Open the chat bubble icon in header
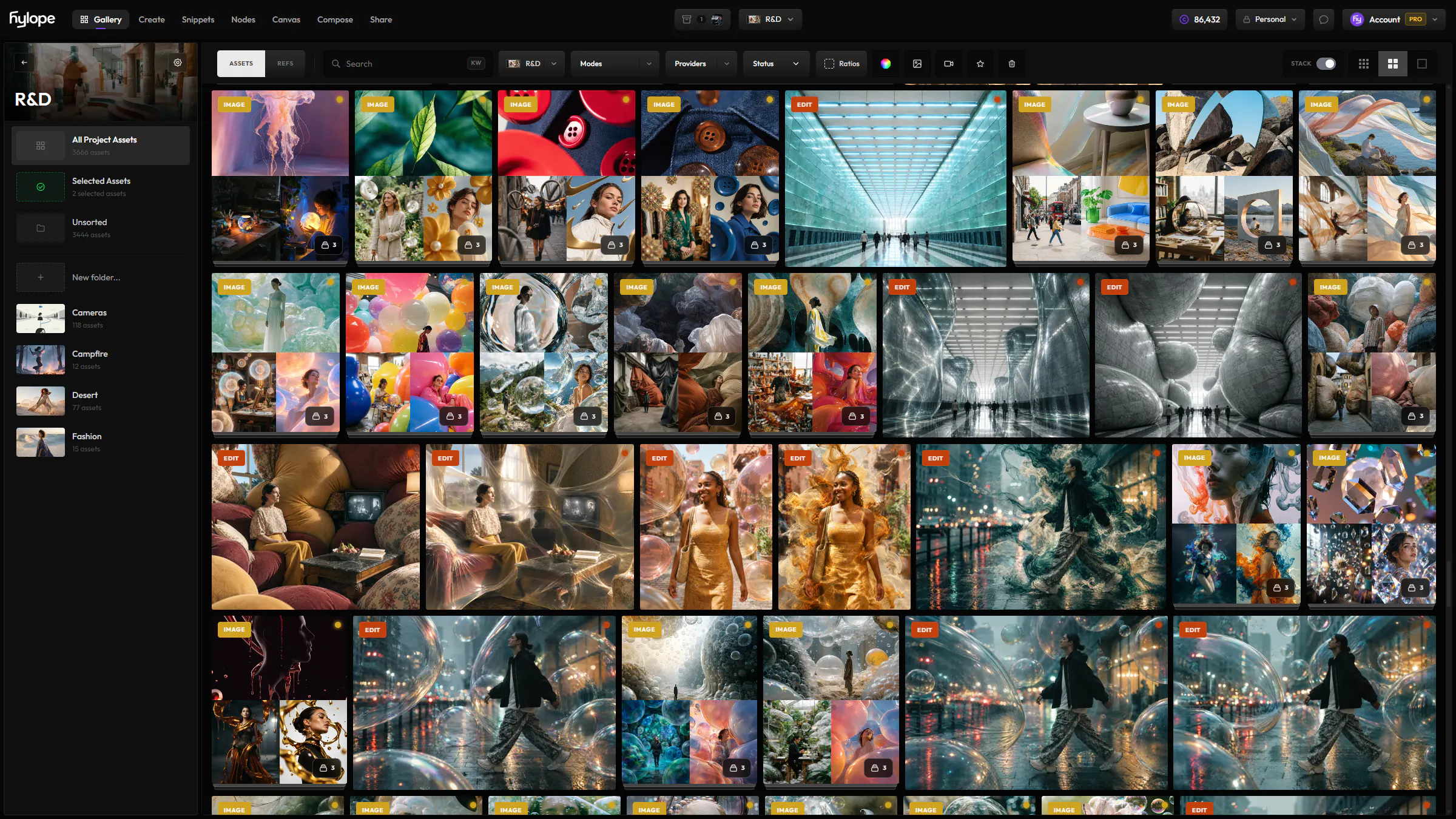Screen dimensions: 1456x819 [1324, 19]
